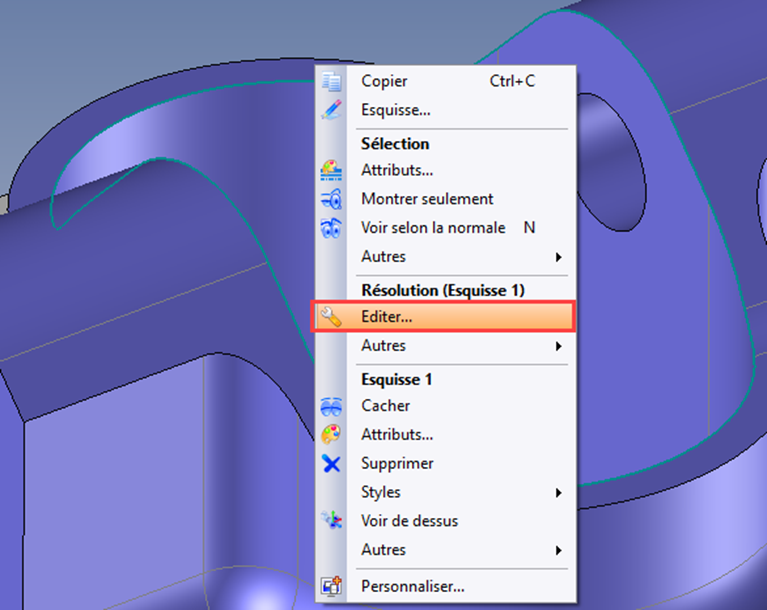Expand Autres submenu under Résolution

pos(445,346)
